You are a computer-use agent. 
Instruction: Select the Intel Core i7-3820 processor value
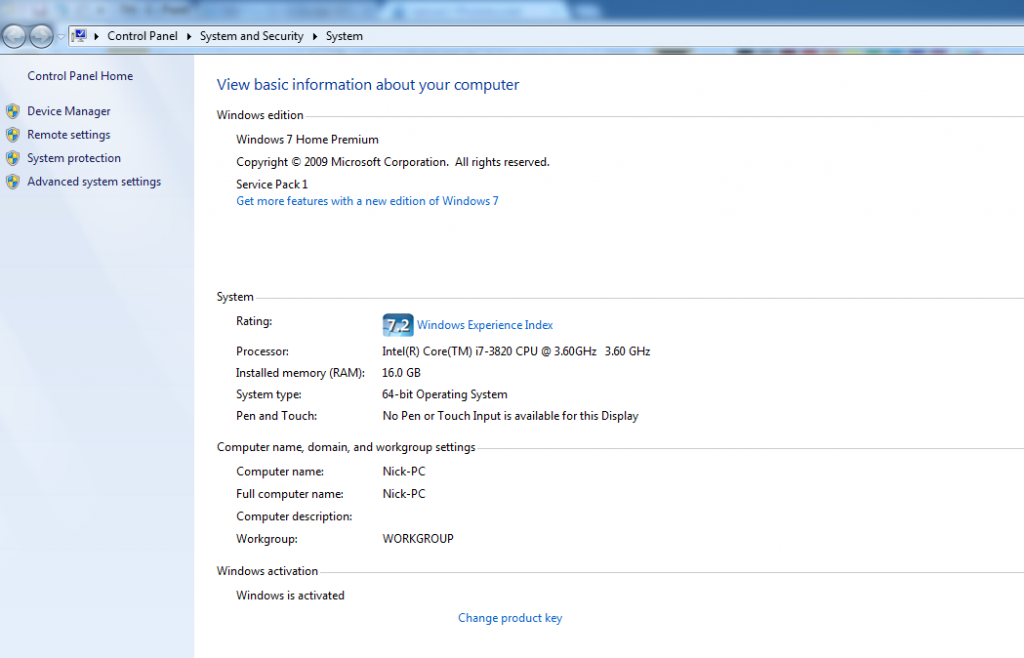coord(516,351)
